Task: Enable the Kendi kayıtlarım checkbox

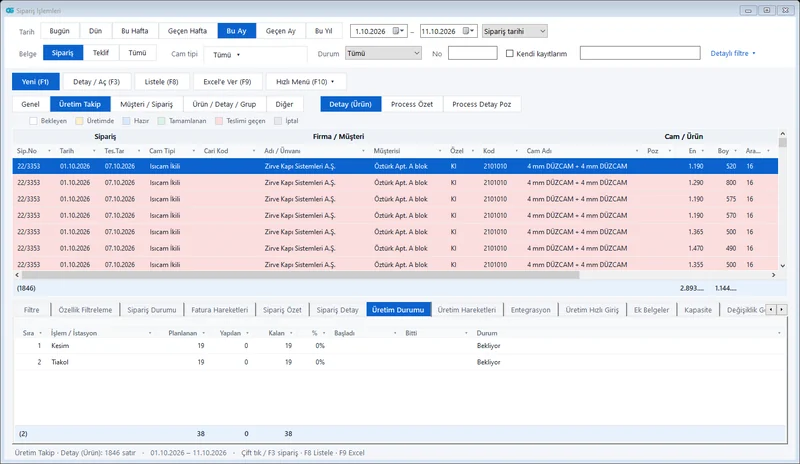Action: (x=509, y=53)
